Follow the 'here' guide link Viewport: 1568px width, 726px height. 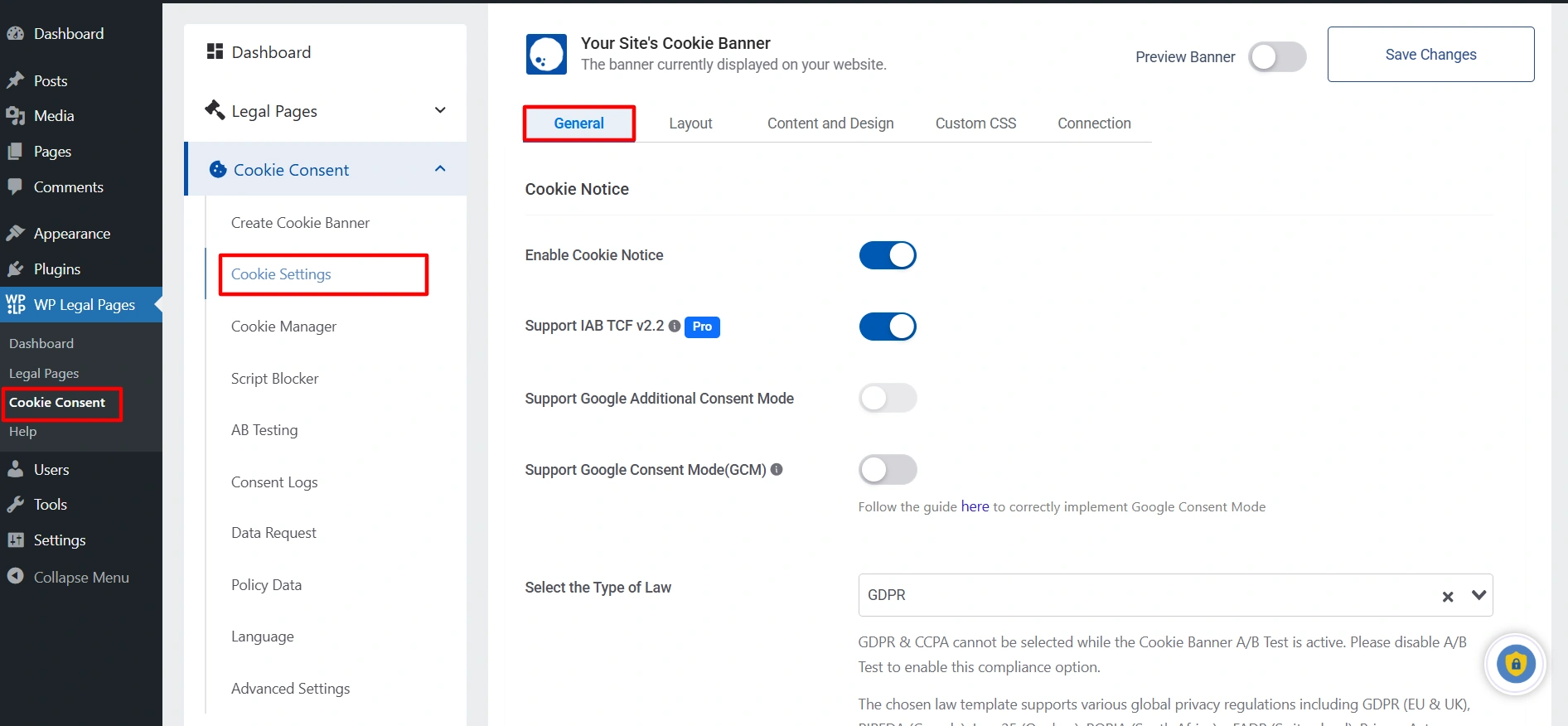975,506
